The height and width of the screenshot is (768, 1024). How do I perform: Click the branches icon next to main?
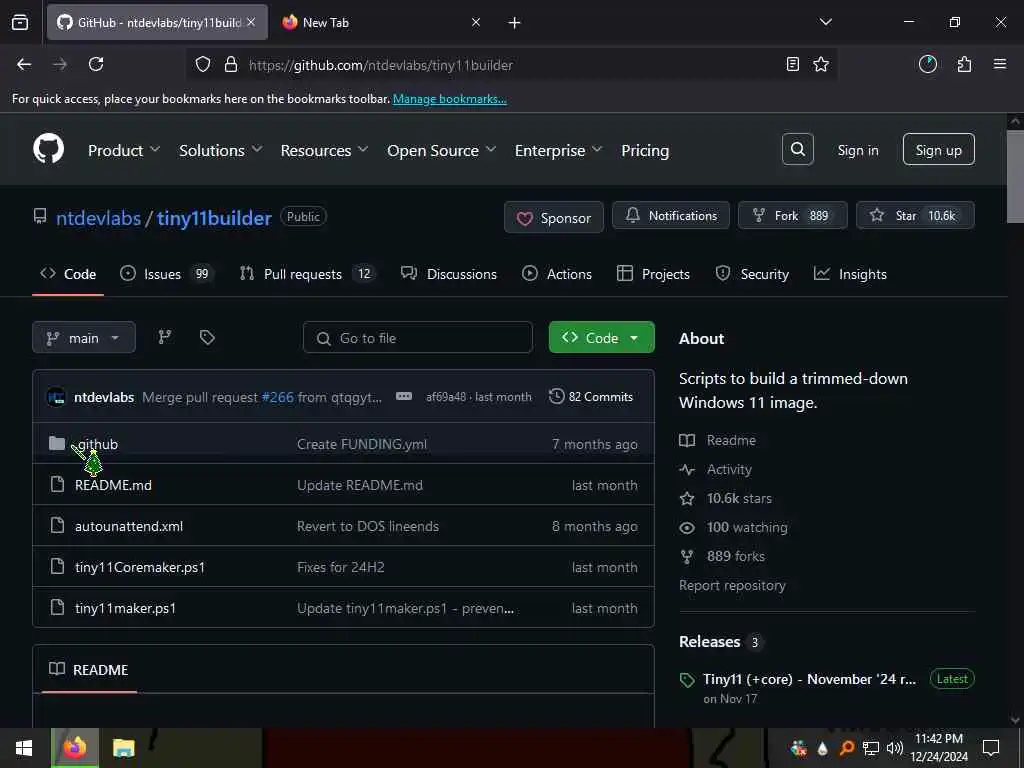coord(165,337)
